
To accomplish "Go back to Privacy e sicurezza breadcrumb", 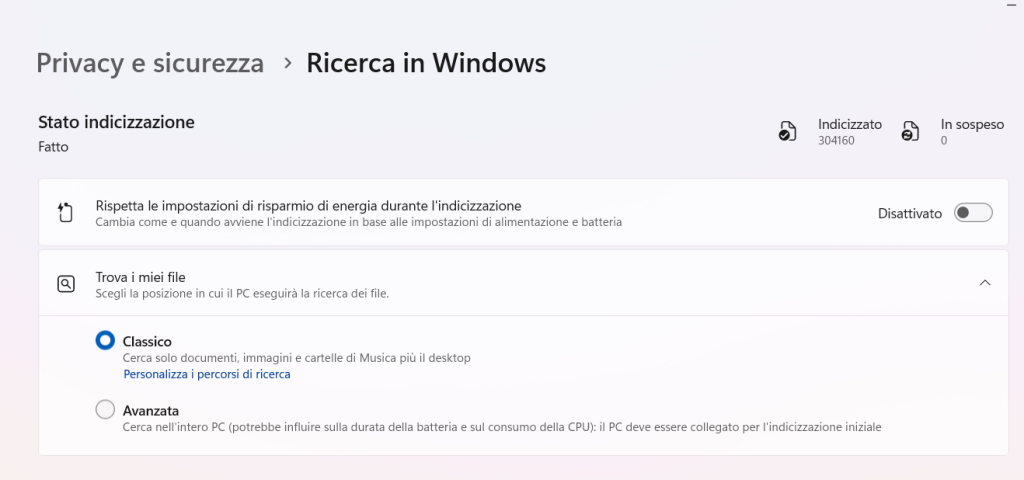I will [x=150, y=63].
